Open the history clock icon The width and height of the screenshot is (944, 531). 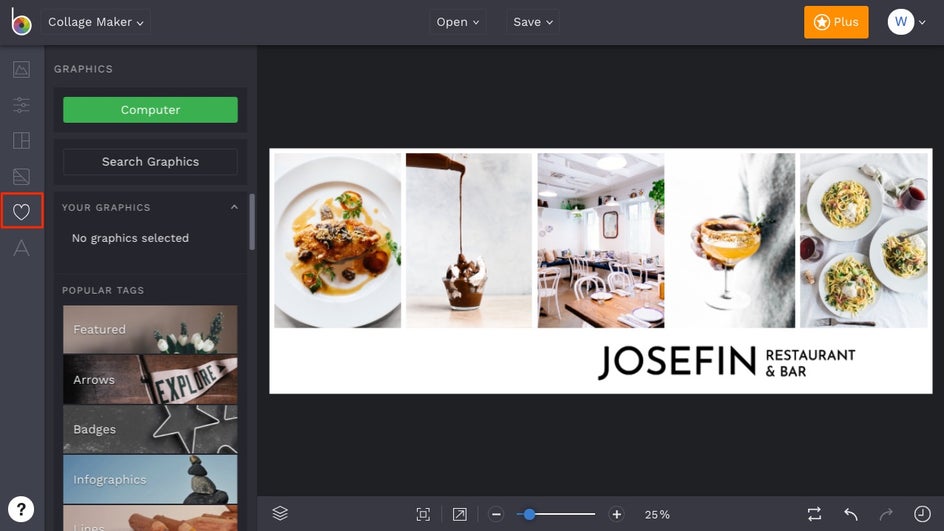(922, 514)
